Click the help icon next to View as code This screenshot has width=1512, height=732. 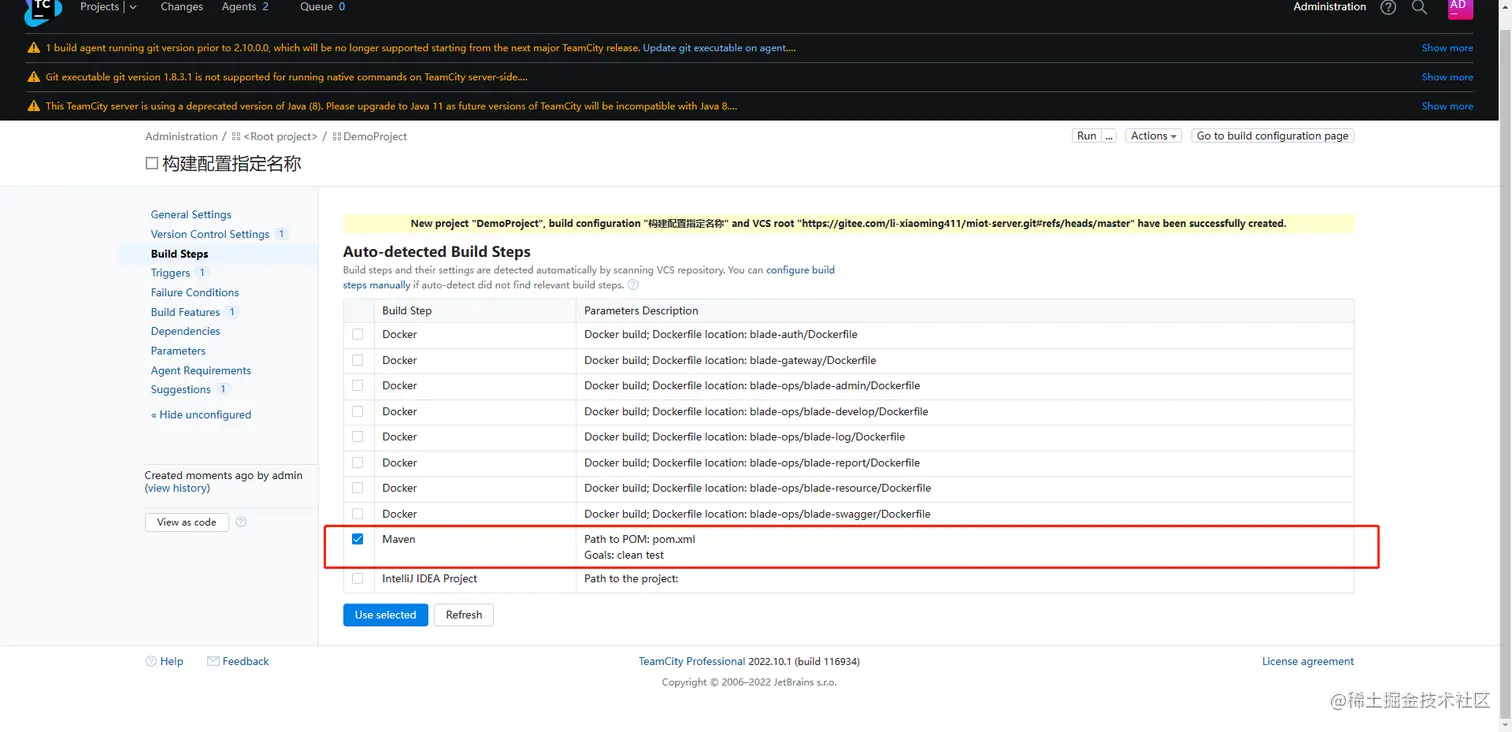click(241, 522)
